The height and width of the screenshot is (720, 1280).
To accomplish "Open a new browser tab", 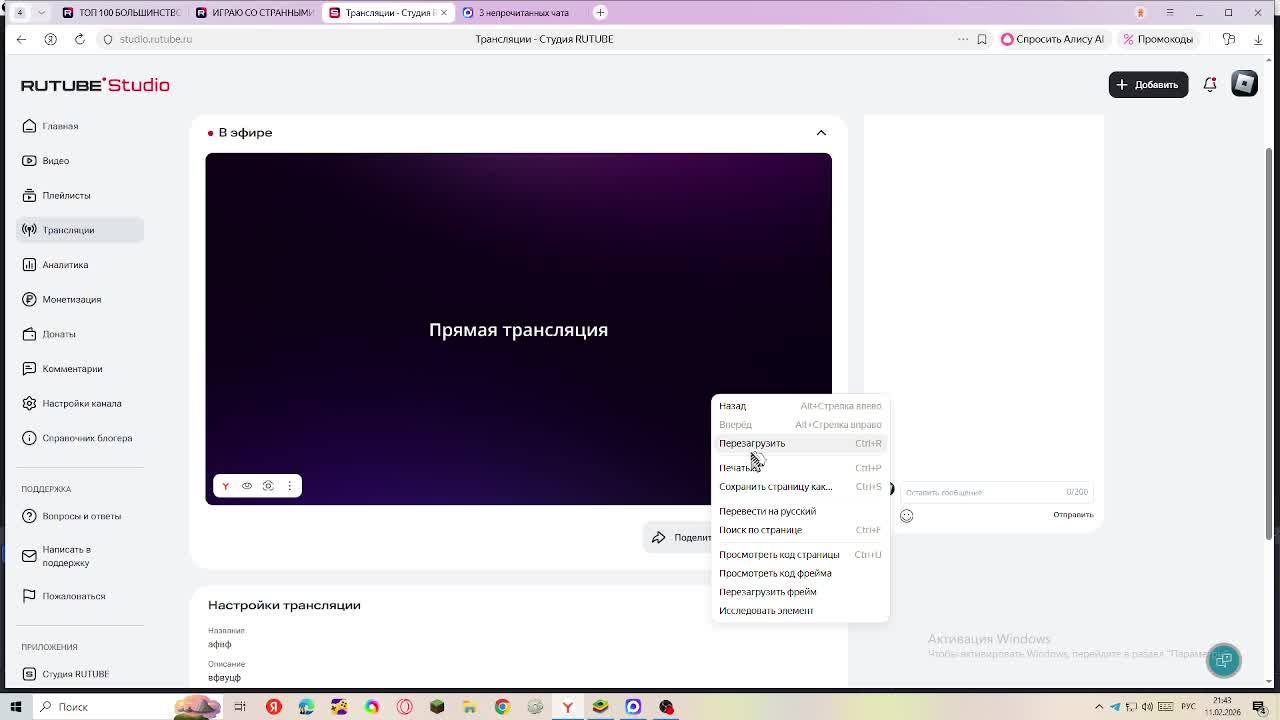I will 600,12.
